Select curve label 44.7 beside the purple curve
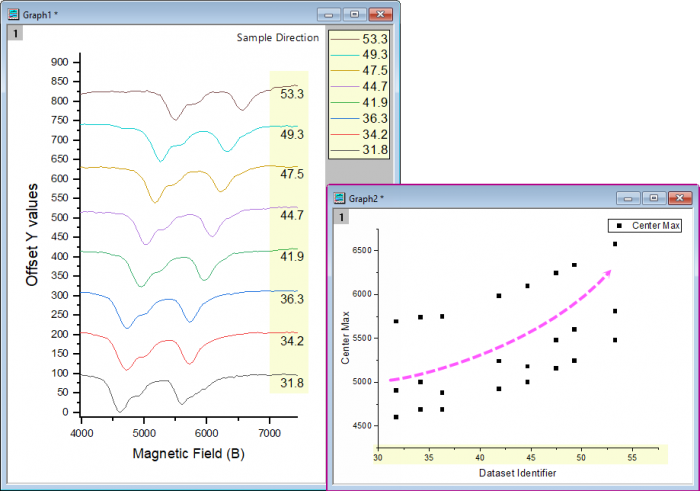700x491 pixels. pyautogui.click(x=292, y=215)
